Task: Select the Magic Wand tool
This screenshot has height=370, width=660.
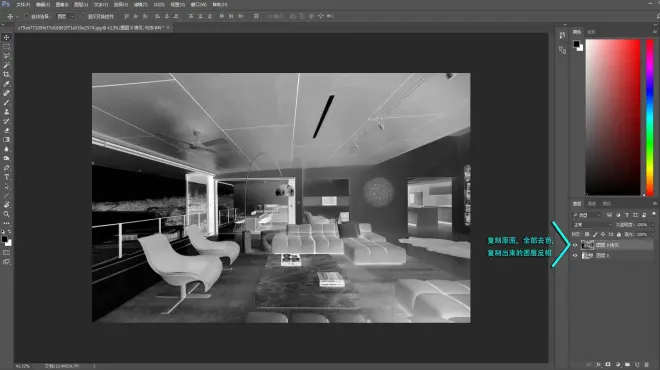Action: pyautogui.click(x=6, y=65)
